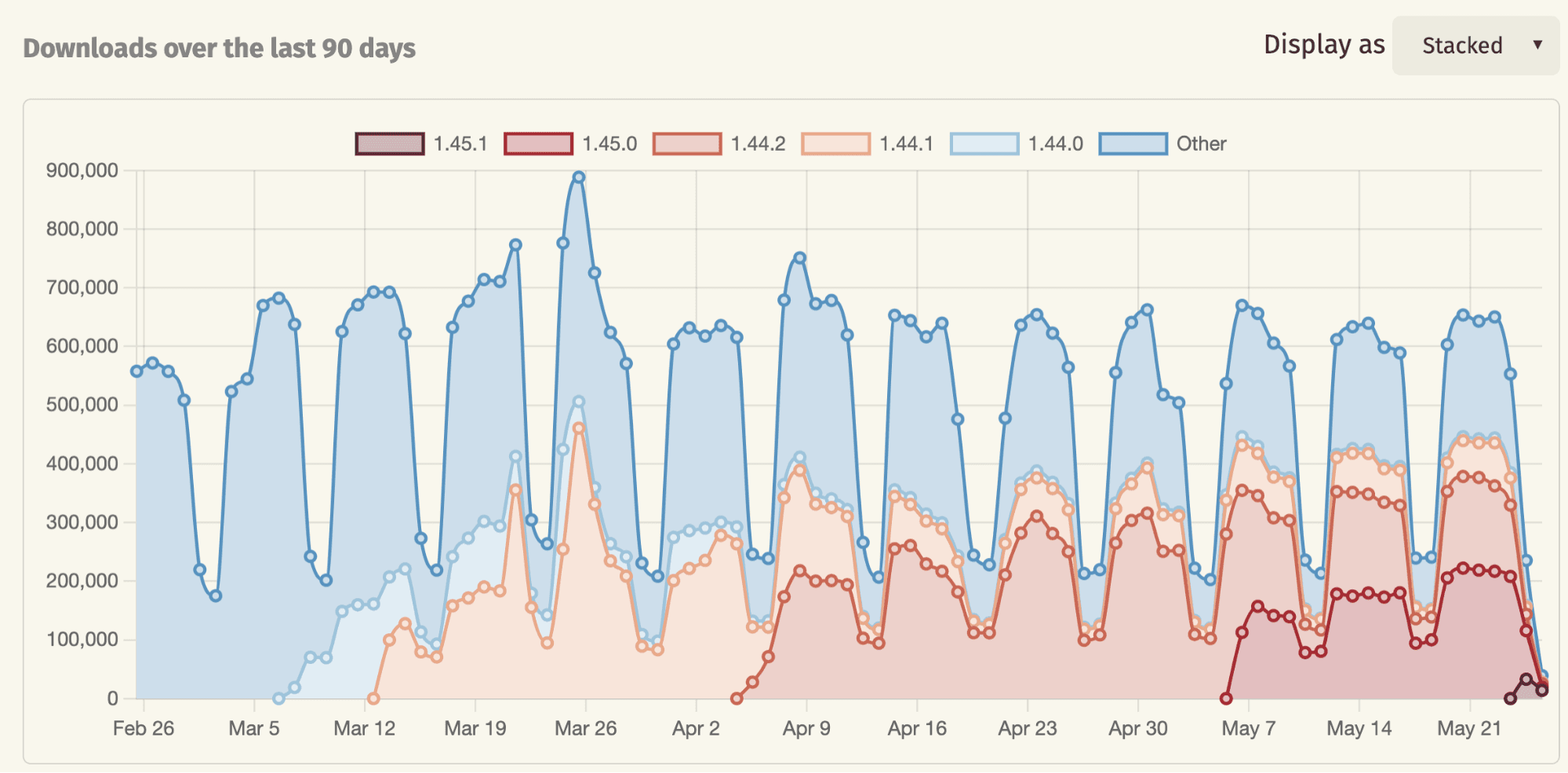Toggle the 1.44.0 legend color box
Image resolution: width=1568 pixels, height=773 pixels.
click(984, 144)
